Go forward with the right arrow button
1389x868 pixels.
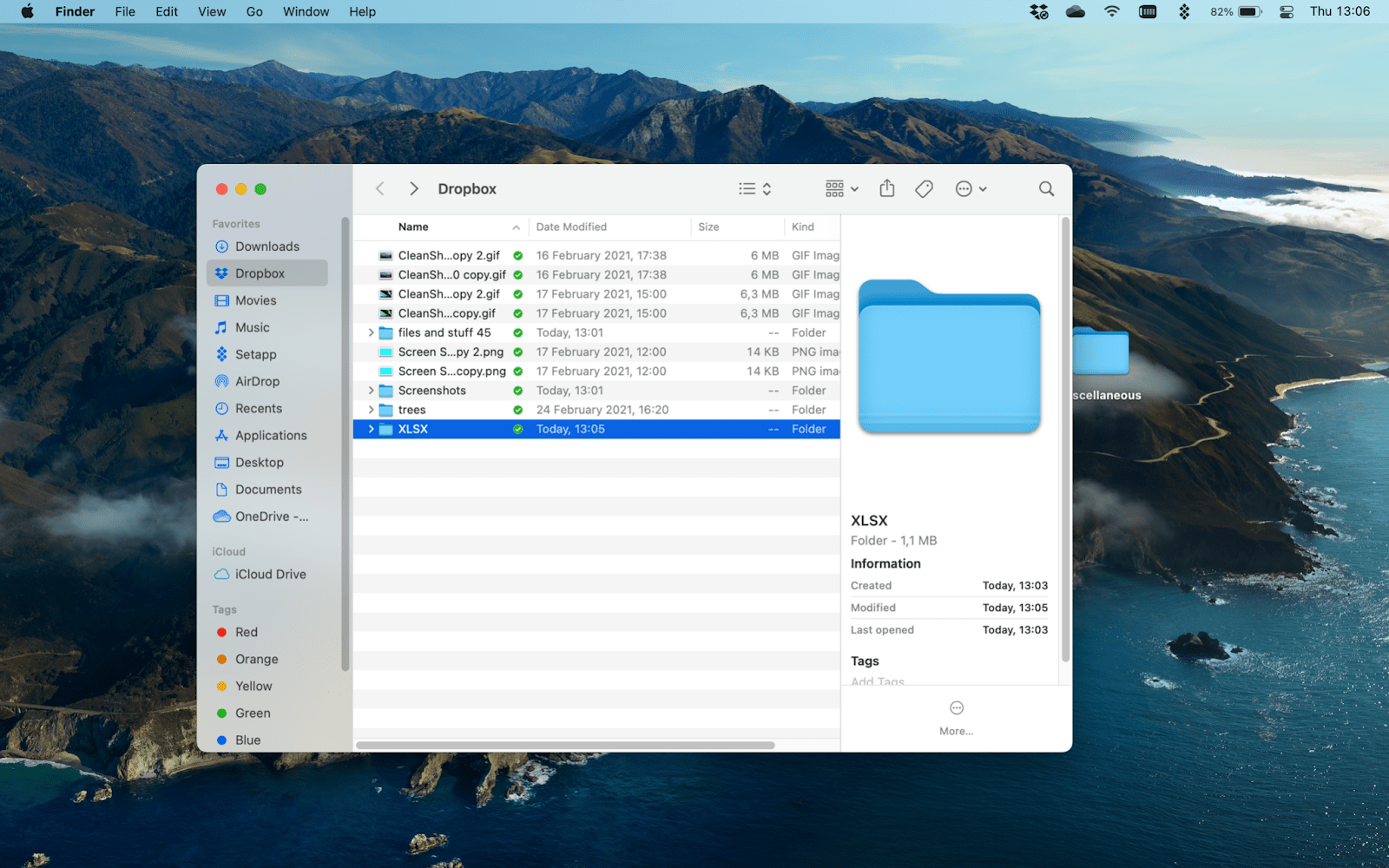pos(414,188)
